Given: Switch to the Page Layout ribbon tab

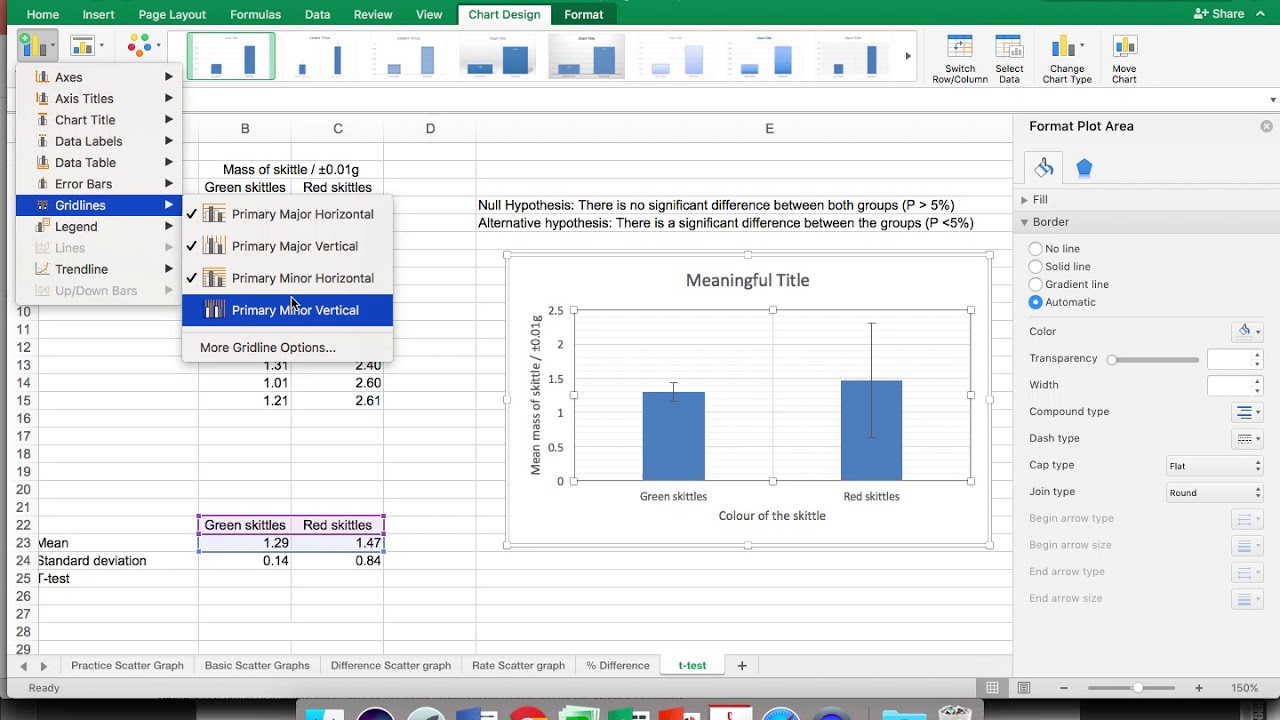Looking at the screenshot, I should pyautogui.click(x=172, y=14).
